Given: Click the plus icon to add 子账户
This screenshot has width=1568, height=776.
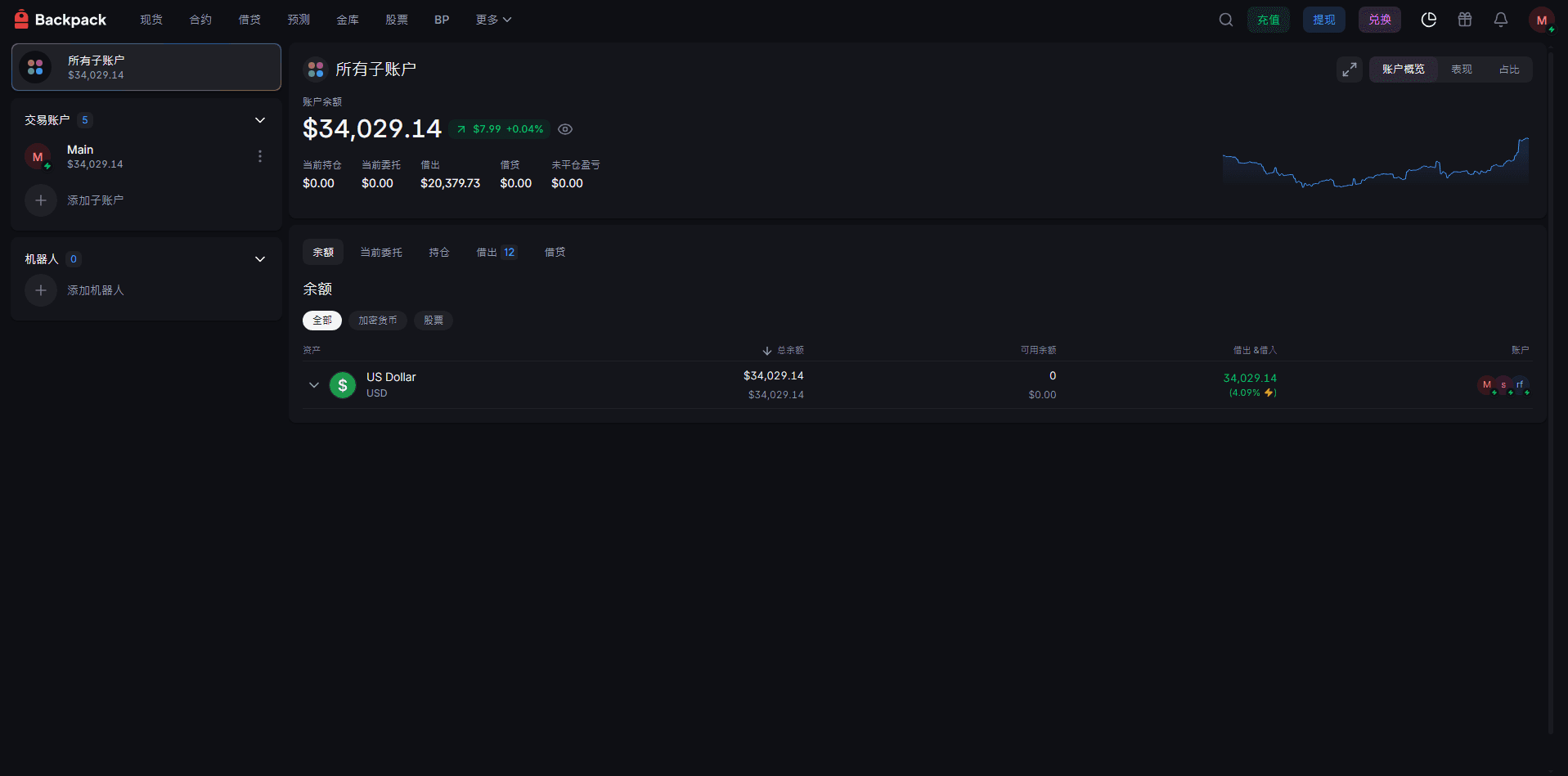Looking at the screenshot, I should 41,200.
